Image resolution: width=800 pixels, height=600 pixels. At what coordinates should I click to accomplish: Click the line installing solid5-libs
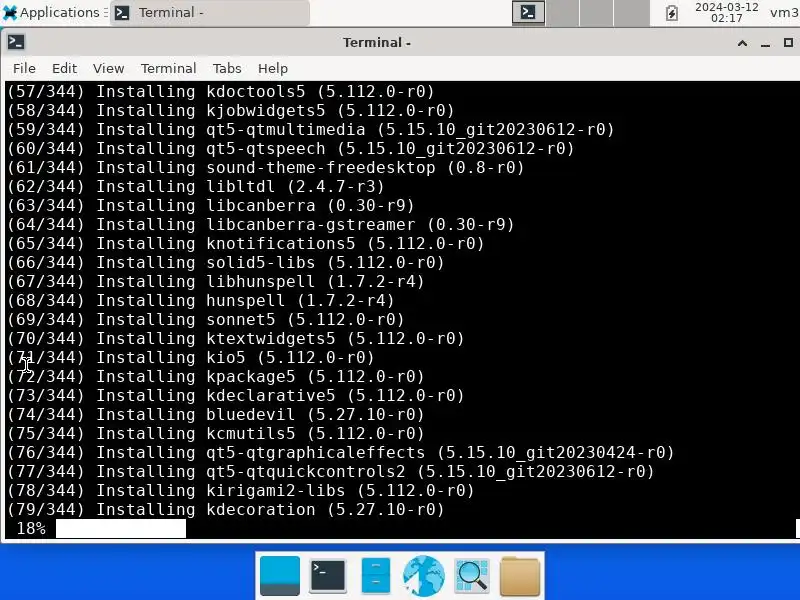[226, 262]
